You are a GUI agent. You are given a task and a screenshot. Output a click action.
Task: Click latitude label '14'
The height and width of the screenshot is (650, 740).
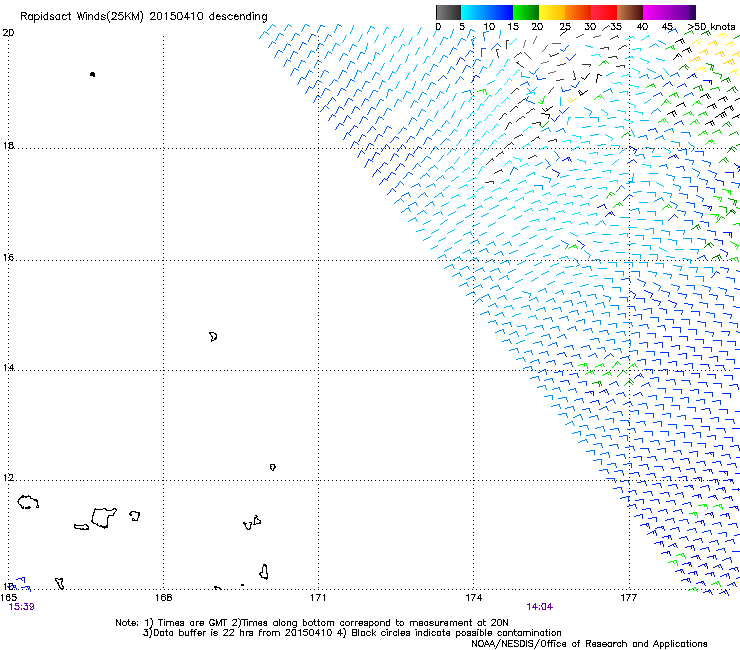click(8, 367)
